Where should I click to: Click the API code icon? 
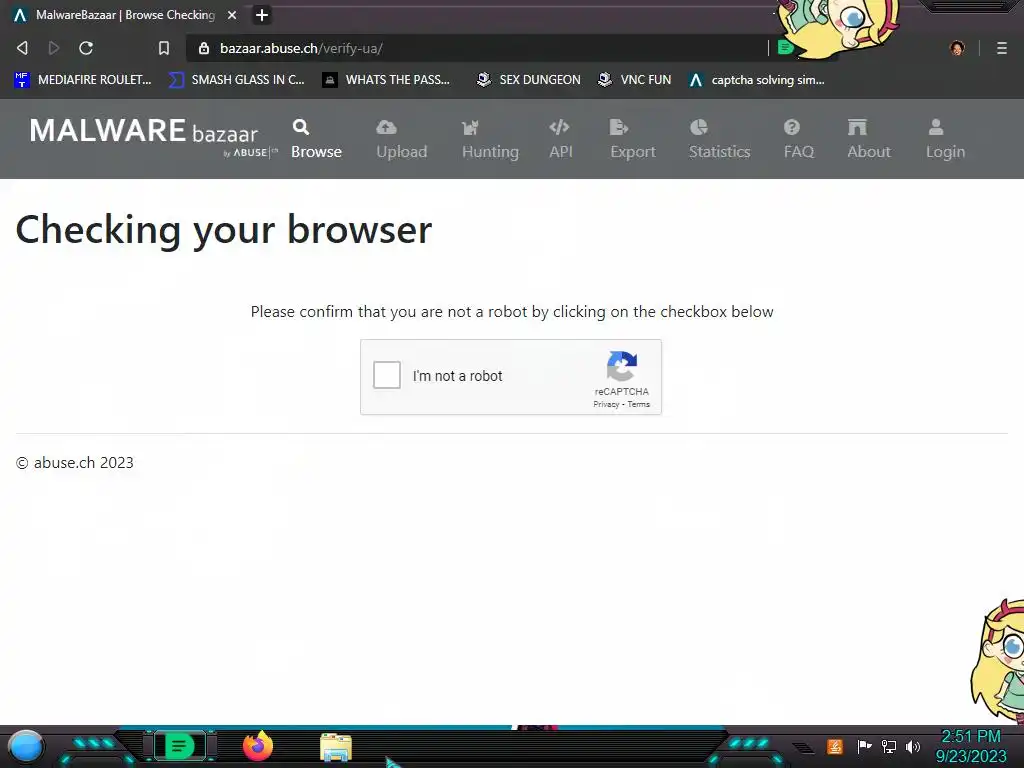point(560,127)
